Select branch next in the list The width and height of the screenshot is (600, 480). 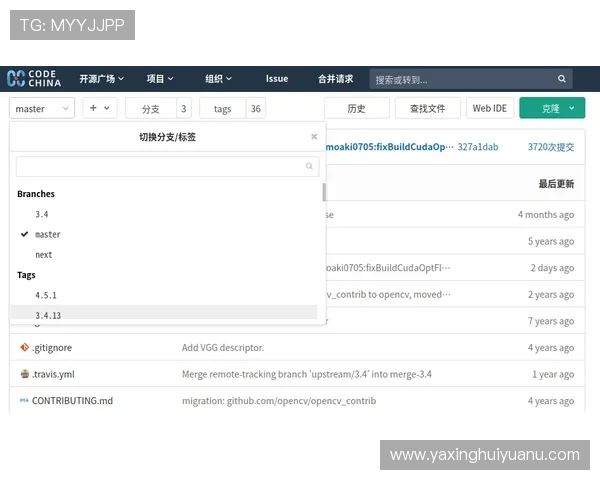coord(44,255)
